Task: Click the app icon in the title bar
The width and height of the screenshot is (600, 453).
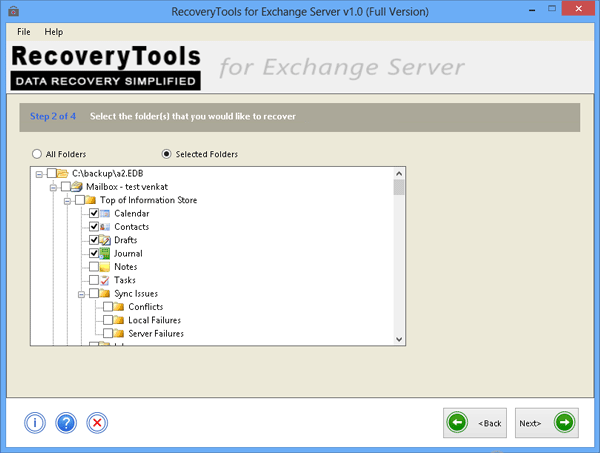Action: 13,11
